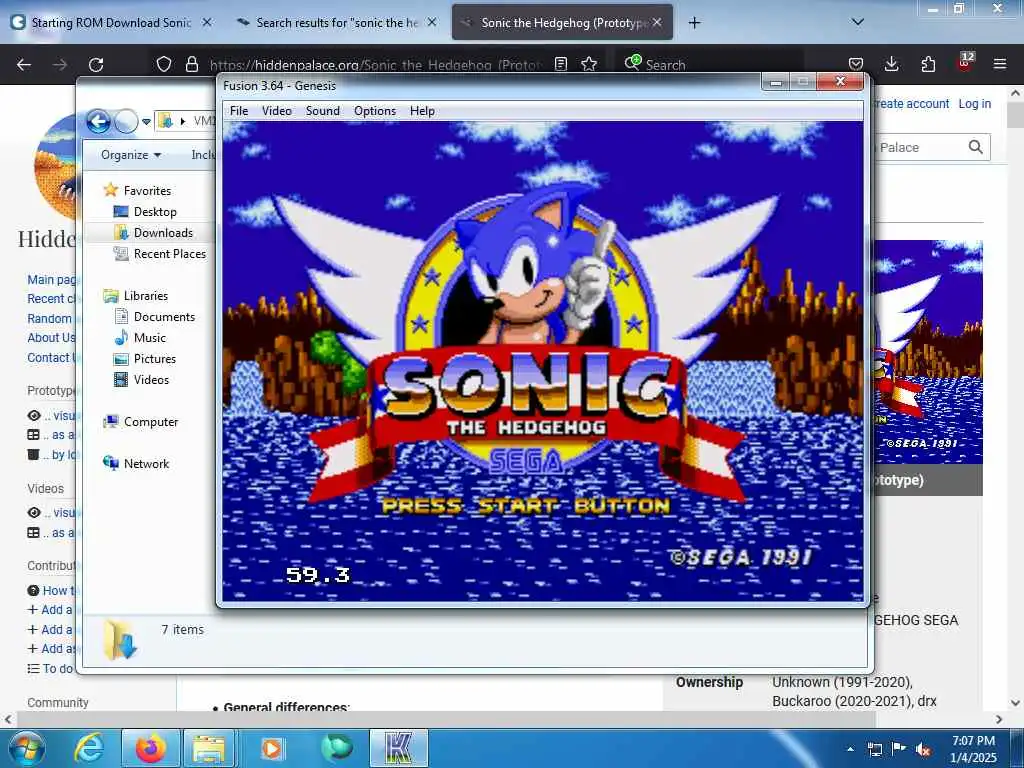
Task: Open the Organize dropdown in Explorer
Action: 131,155
